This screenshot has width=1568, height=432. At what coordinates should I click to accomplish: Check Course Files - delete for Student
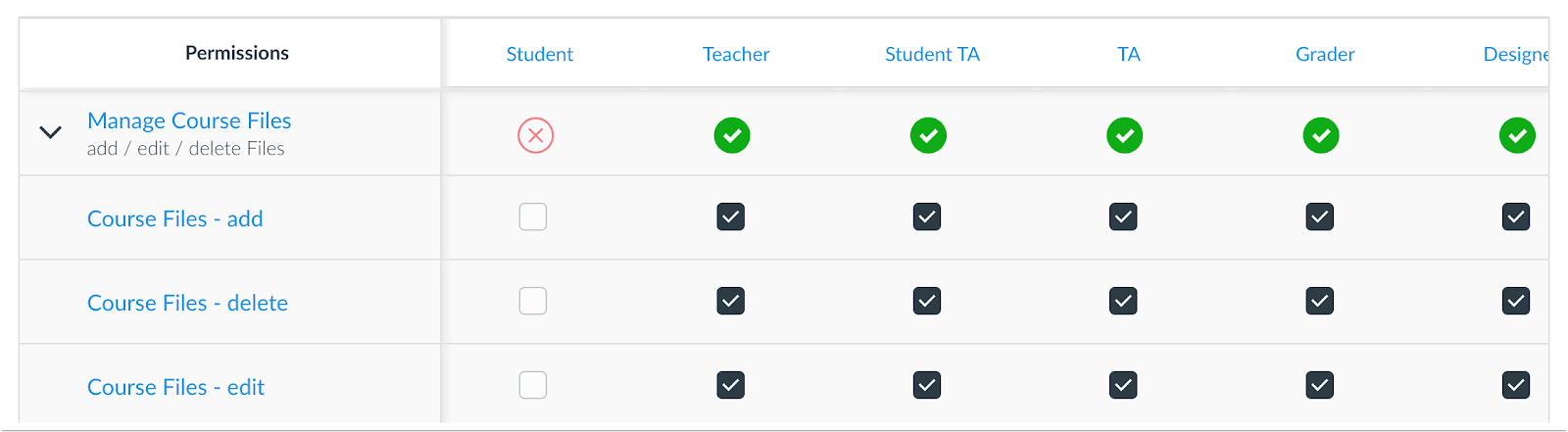(533, 301)
